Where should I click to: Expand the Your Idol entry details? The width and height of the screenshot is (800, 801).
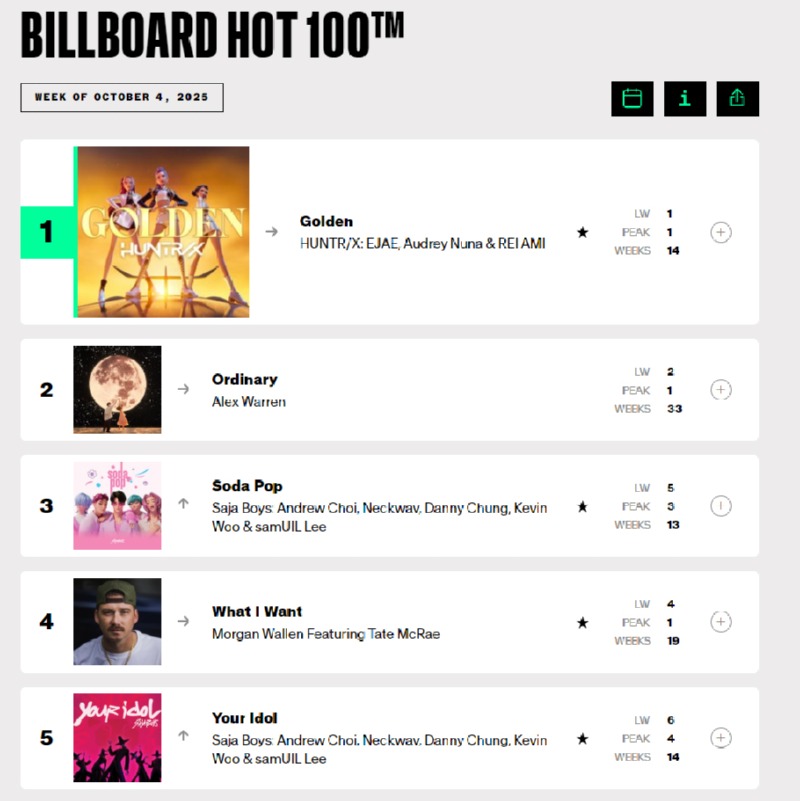click(720, 738)
